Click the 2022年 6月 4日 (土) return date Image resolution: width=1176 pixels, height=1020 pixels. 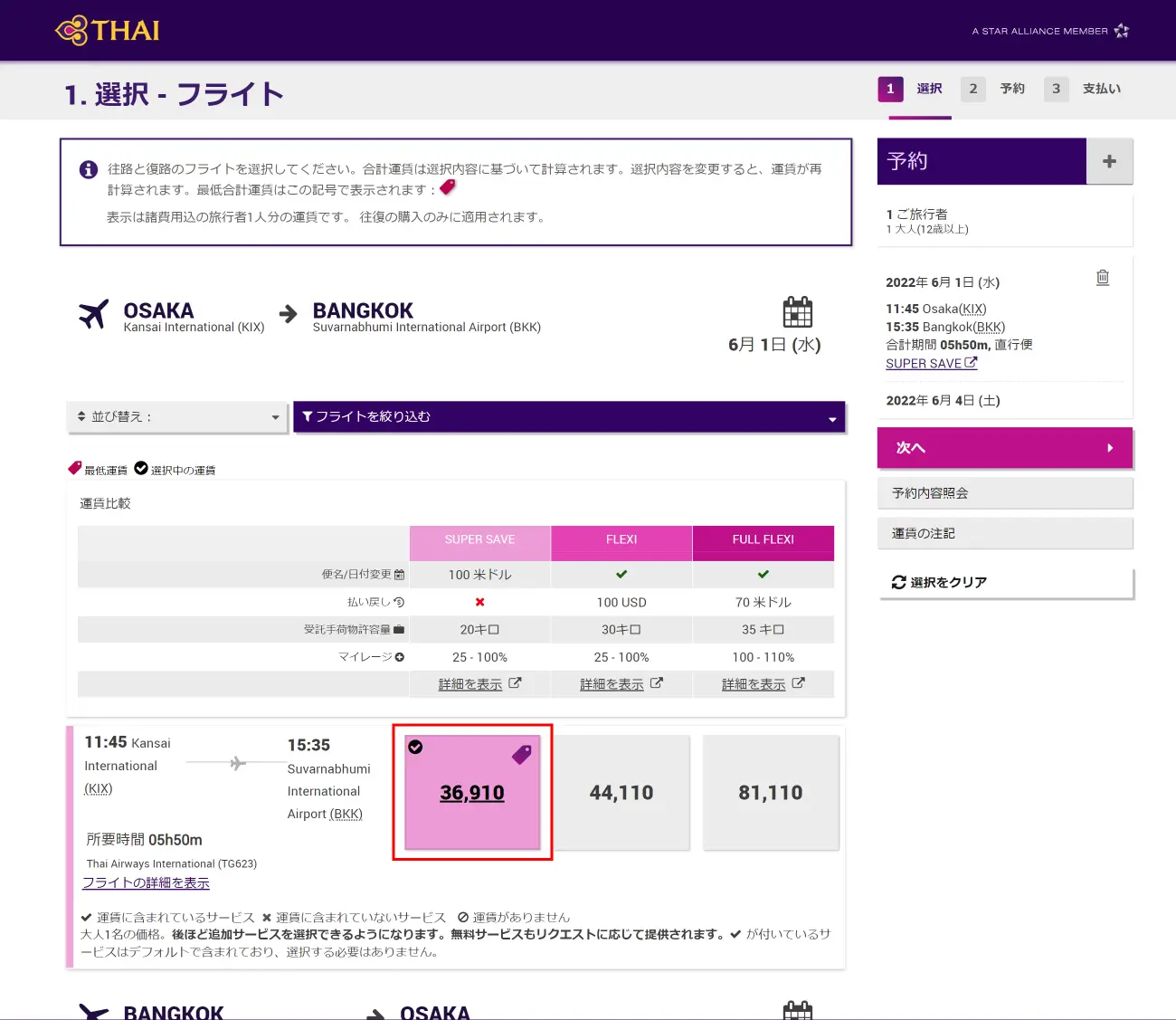click(943, 400)
